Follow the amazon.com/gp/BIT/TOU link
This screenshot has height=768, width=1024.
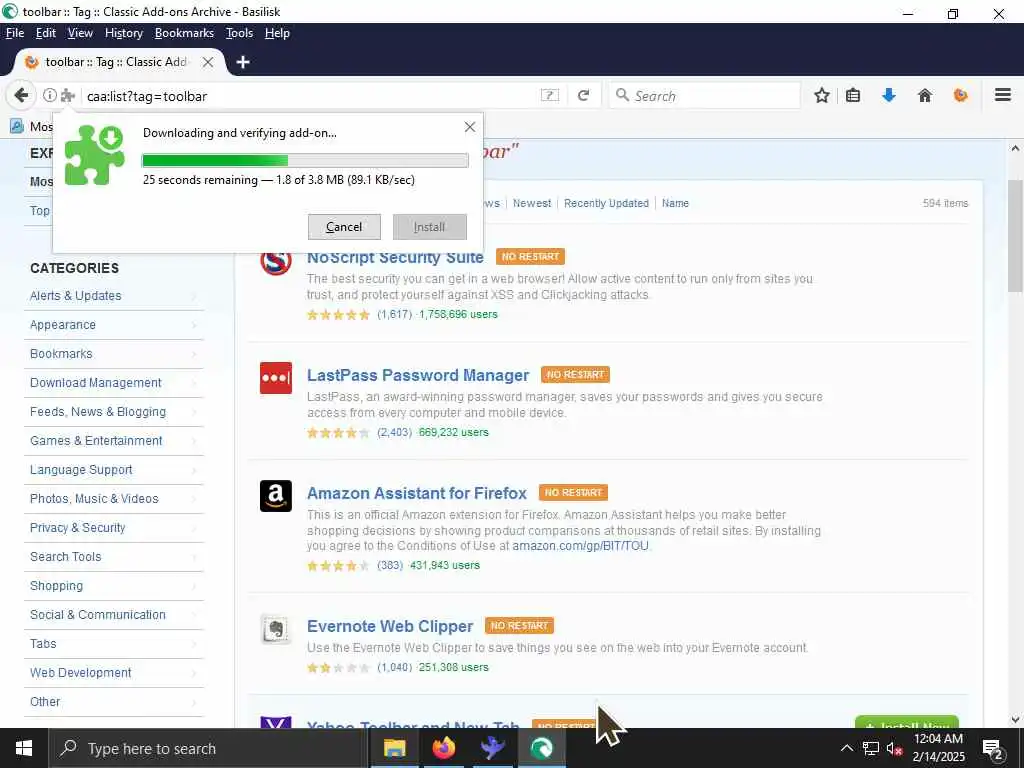click(x=581, y=545)
